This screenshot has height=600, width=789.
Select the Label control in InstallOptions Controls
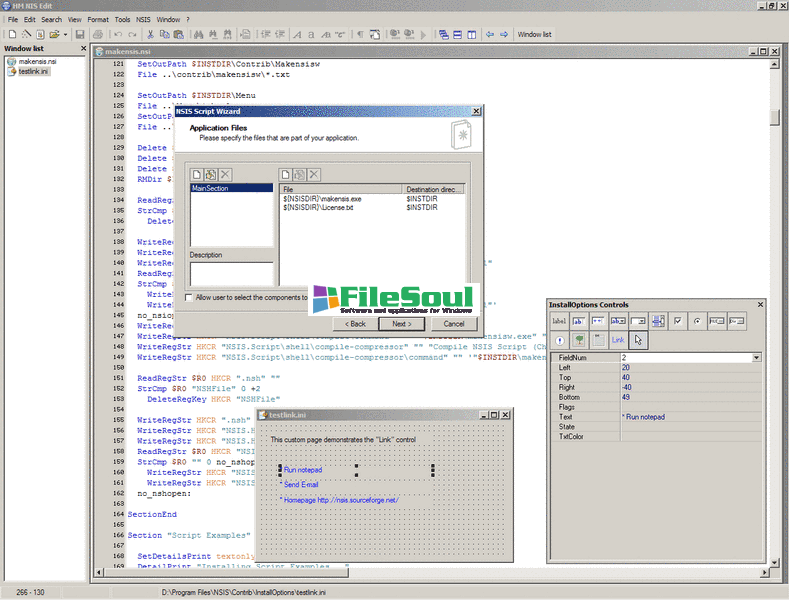click(559, 321)
